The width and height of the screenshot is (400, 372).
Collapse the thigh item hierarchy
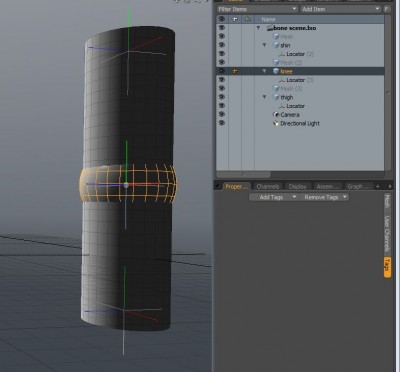point(265,97)
